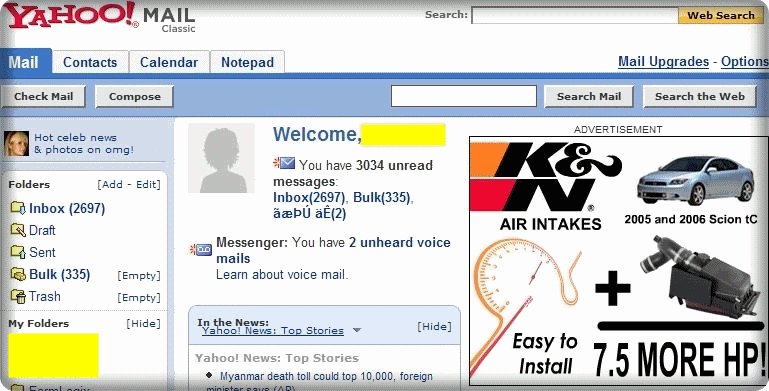Open the 2 unheard voice mails link
Image resolution: width=769 pixels, height=391 pixels.
click(x=333, y=250)
